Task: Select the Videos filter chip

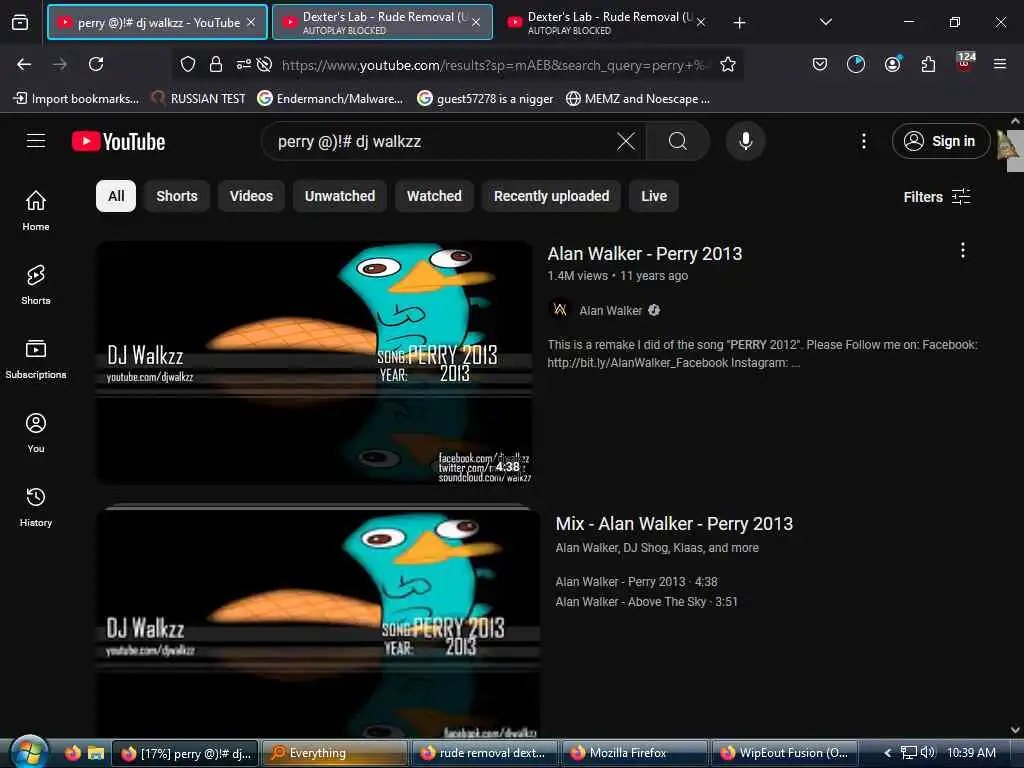Action: [251, 196]
